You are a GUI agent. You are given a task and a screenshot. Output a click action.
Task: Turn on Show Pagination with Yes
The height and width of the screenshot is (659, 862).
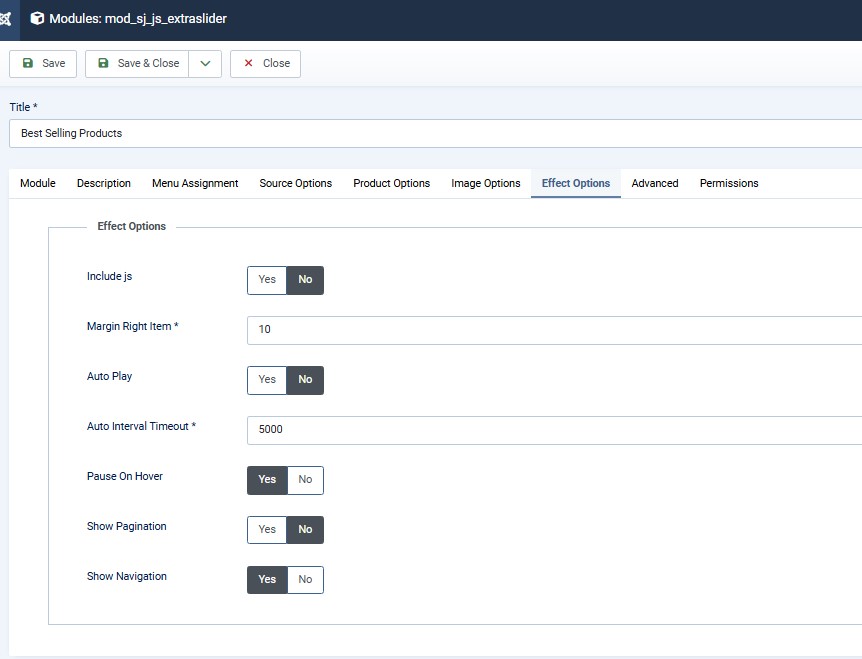pos(267,530)
